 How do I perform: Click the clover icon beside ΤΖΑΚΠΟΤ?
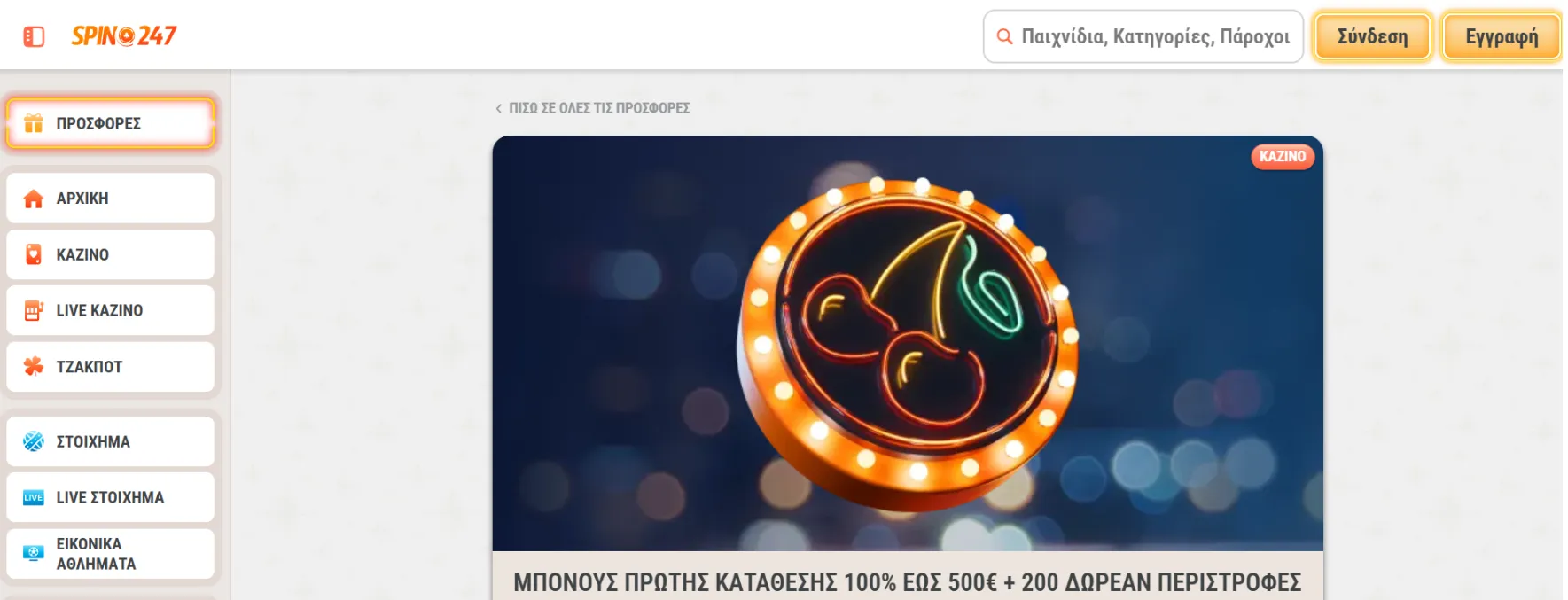34,366
